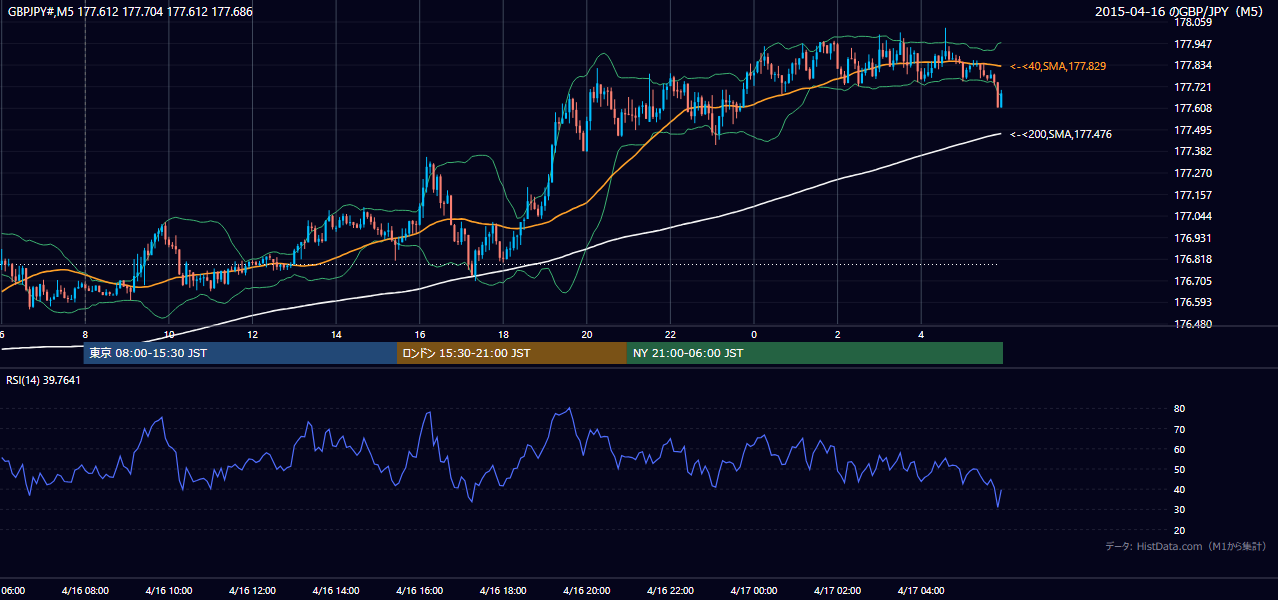Click price axis value 178.059
The width and height of the screenshot is (1278, 600).
point(1193,22)
